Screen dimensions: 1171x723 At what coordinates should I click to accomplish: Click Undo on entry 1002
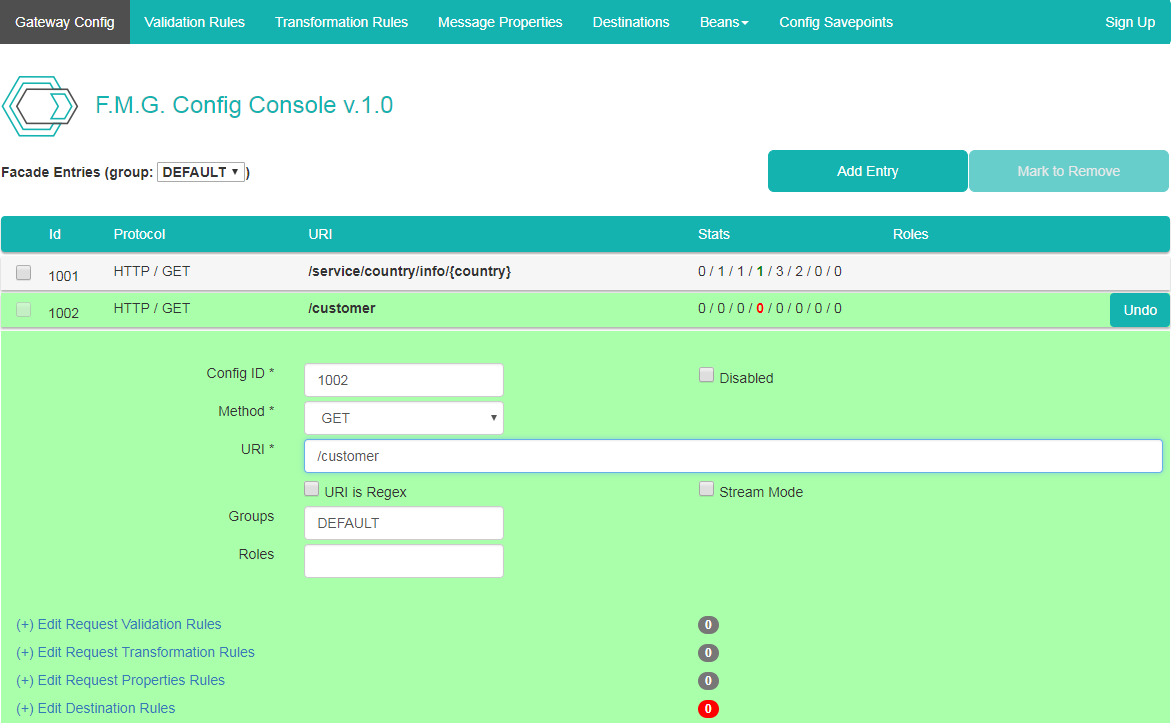[x=1139, y=310]
